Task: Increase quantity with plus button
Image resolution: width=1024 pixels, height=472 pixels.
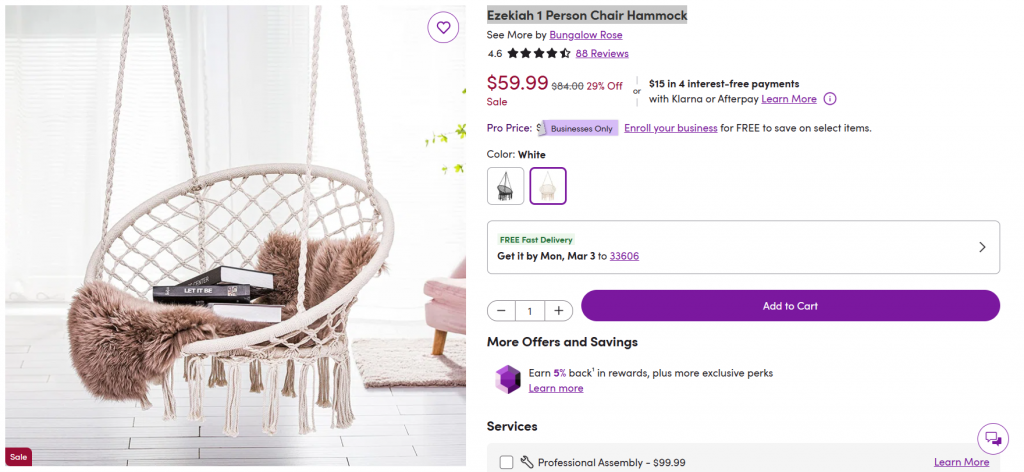Action: (x=559, y=311)
